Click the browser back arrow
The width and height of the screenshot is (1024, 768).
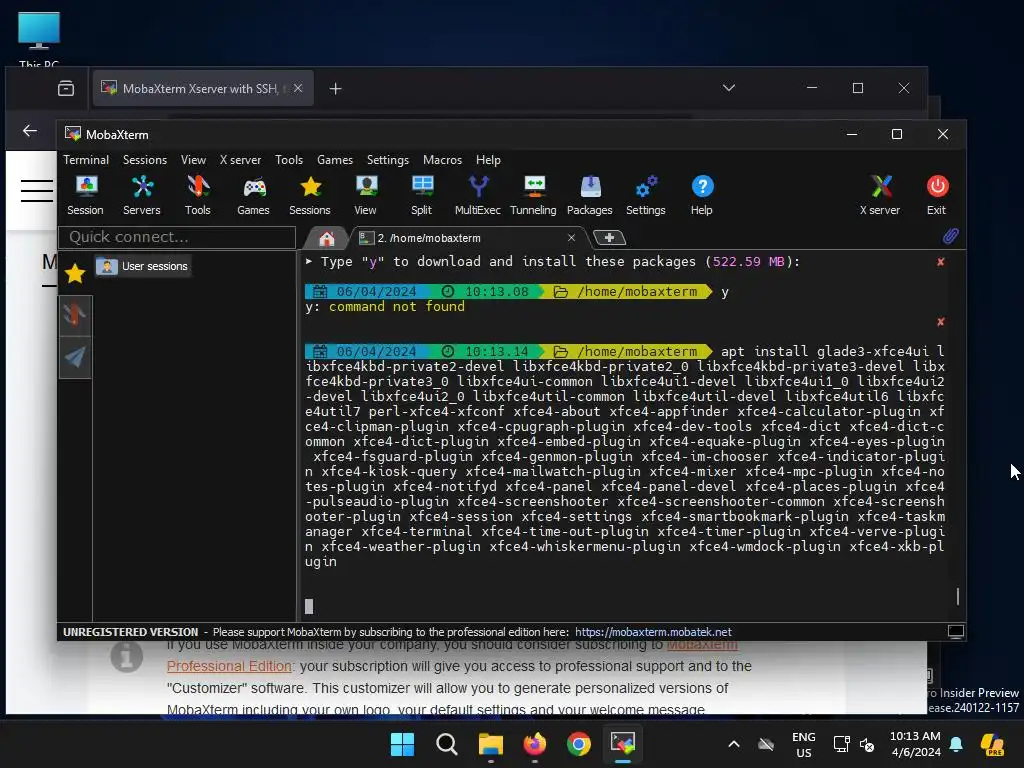[29, 131]
